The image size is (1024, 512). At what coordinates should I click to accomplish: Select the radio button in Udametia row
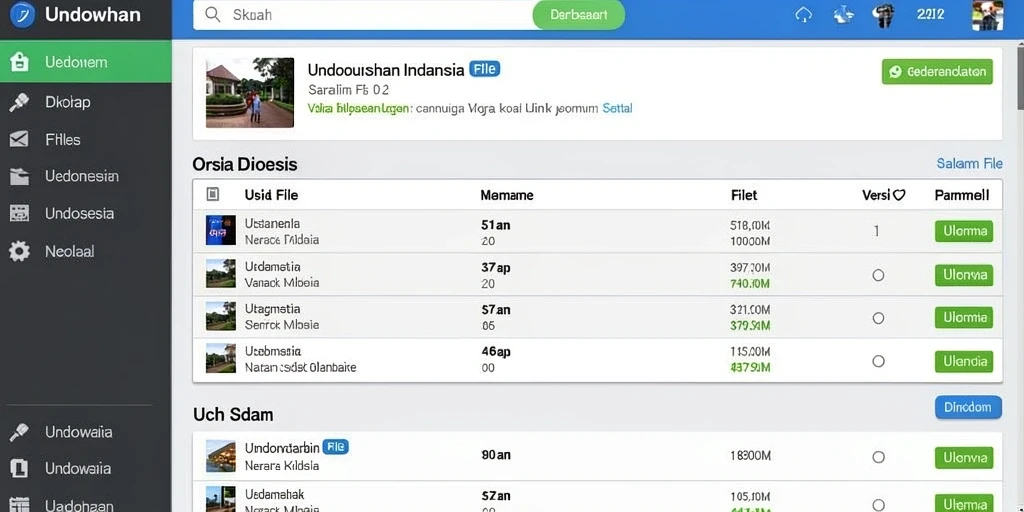coord(878,275)
